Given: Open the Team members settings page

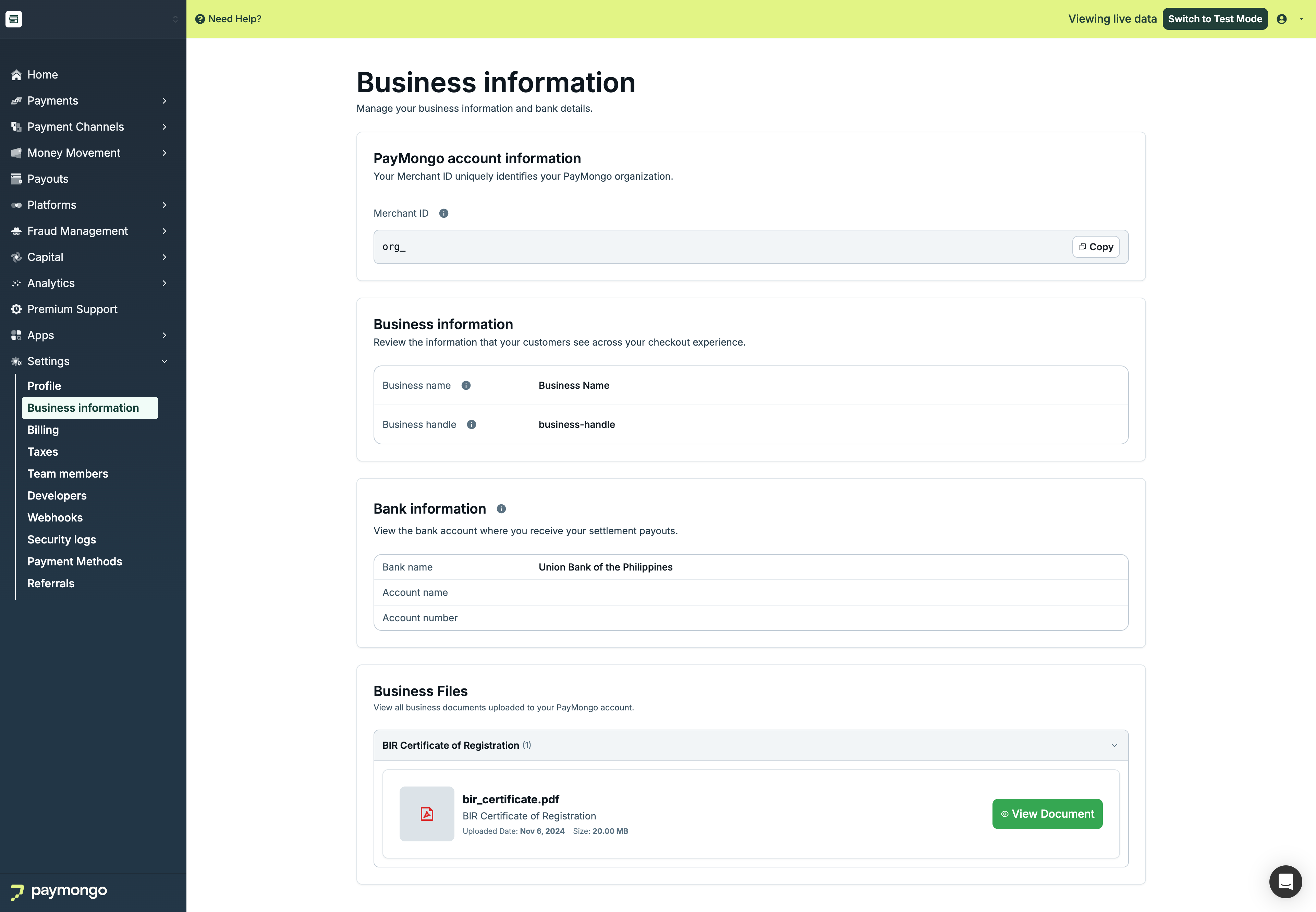Looking at the screenshot, I should click(x=68, y=474).
